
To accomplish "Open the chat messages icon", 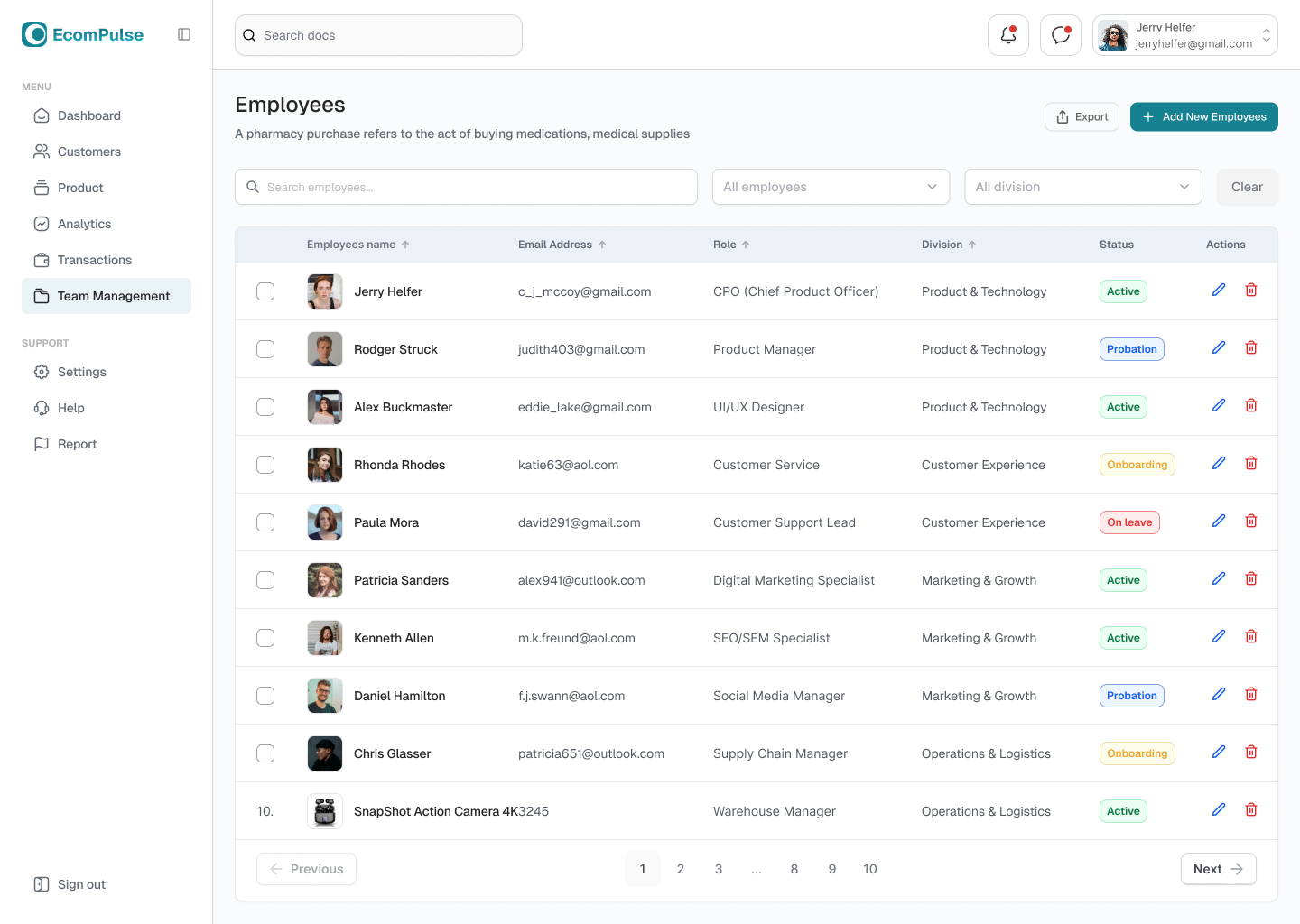I will (1060, 34).
